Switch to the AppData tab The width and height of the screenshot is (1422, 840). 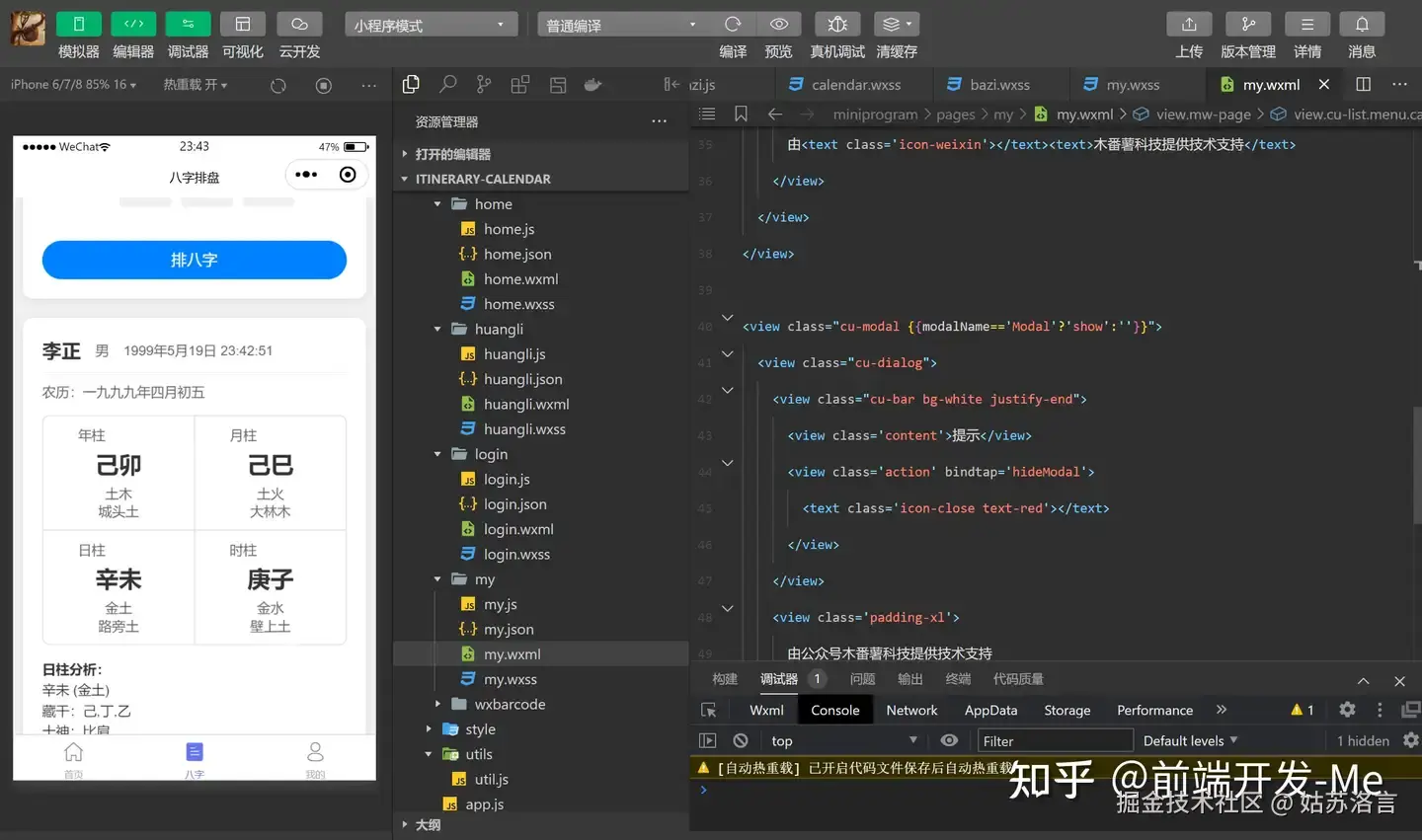point(990,711)
